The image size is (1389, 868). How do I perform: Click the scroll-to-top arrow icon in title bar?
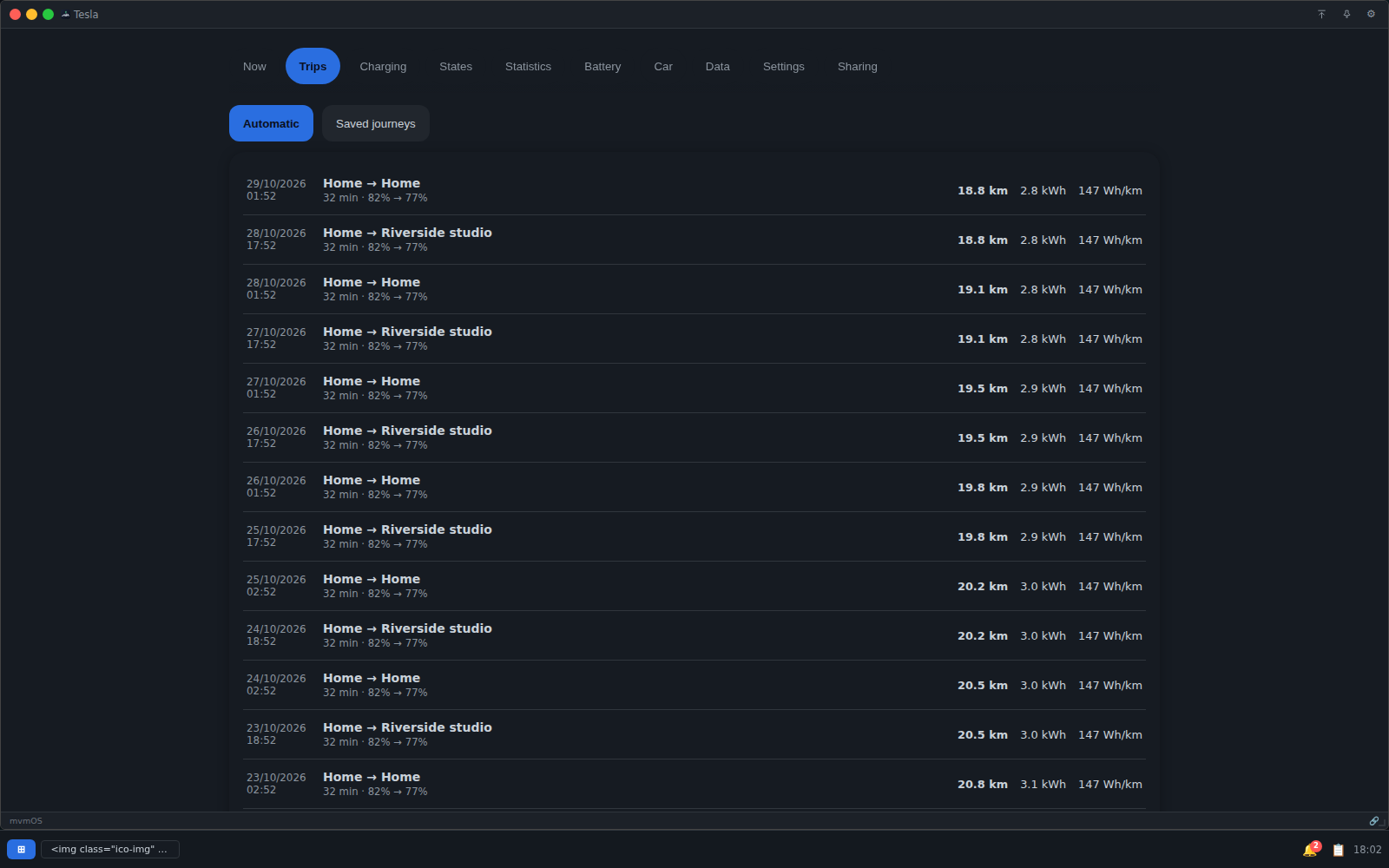(1321, 14)
